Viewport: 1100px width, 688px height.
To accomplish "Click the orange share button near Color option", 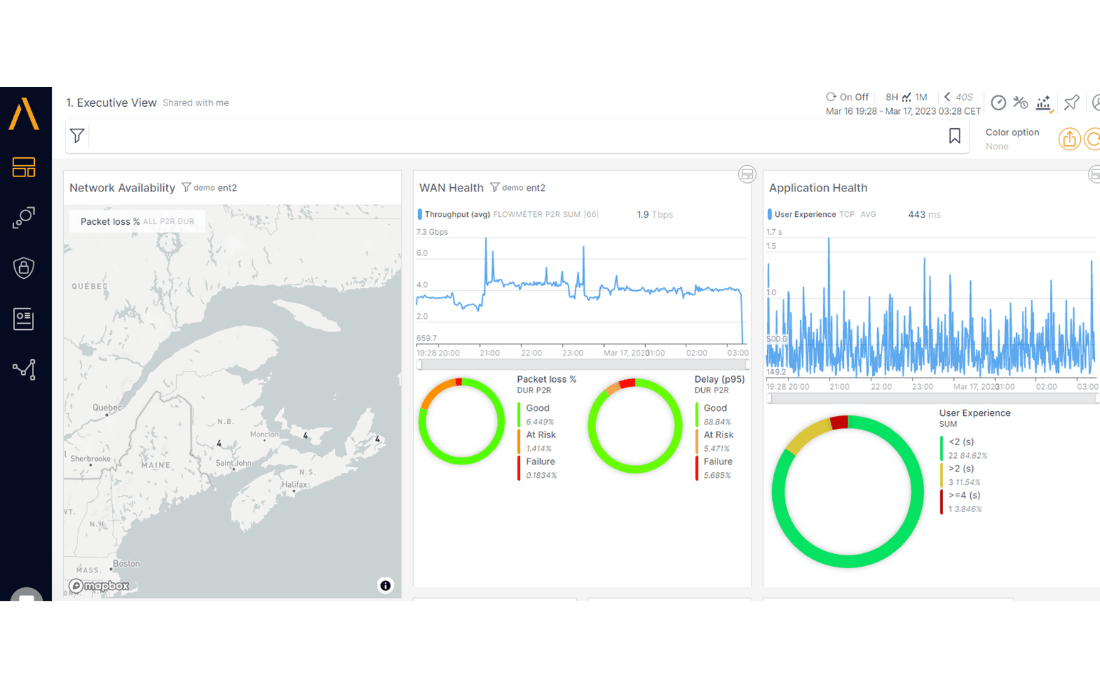I will click(x=1069, y=138).
